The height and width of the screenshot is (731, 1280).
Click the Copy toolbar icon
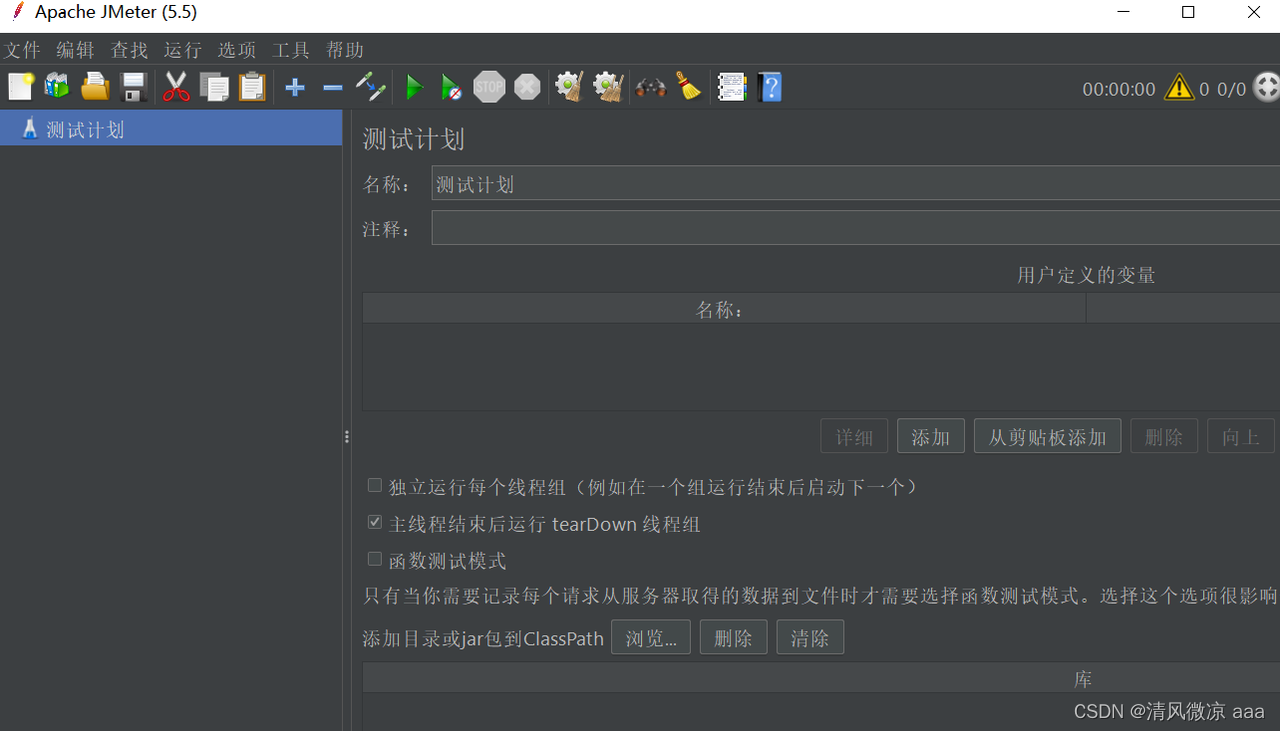214,87
